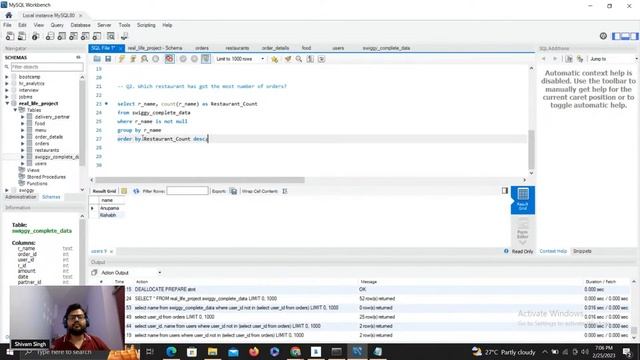Create a new table icon
The height and width of the screenshot is (360, 640).
(62, 36)
